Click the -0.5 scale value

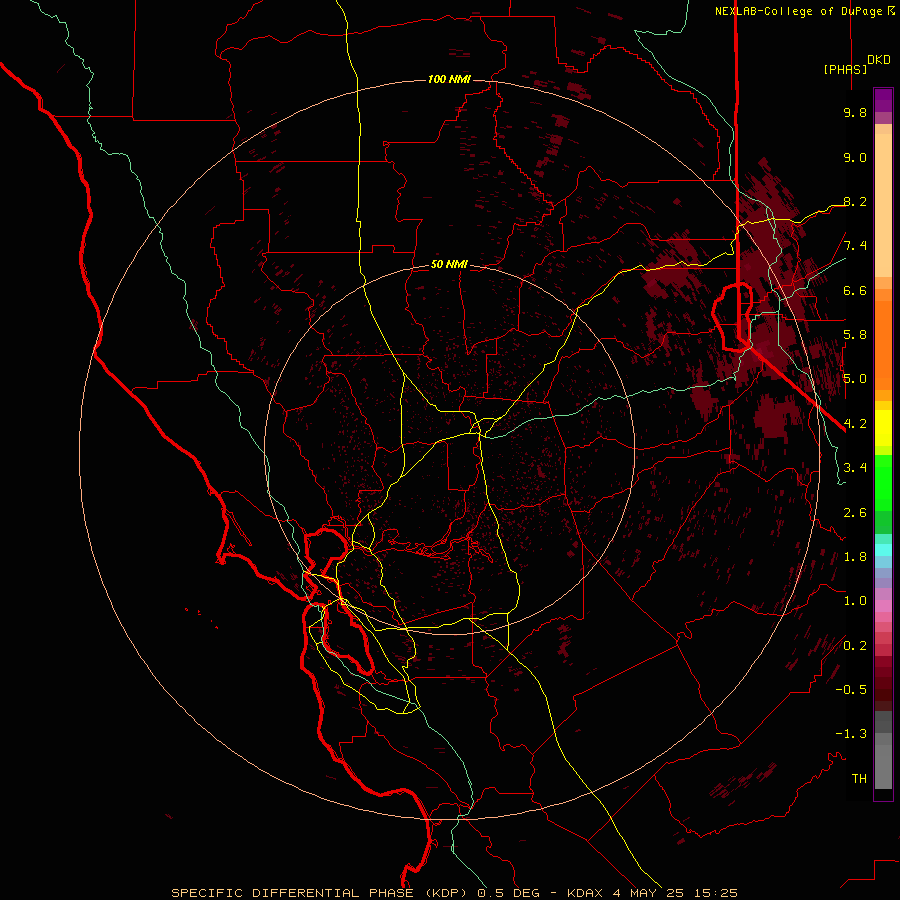click(x=851, y=690)
